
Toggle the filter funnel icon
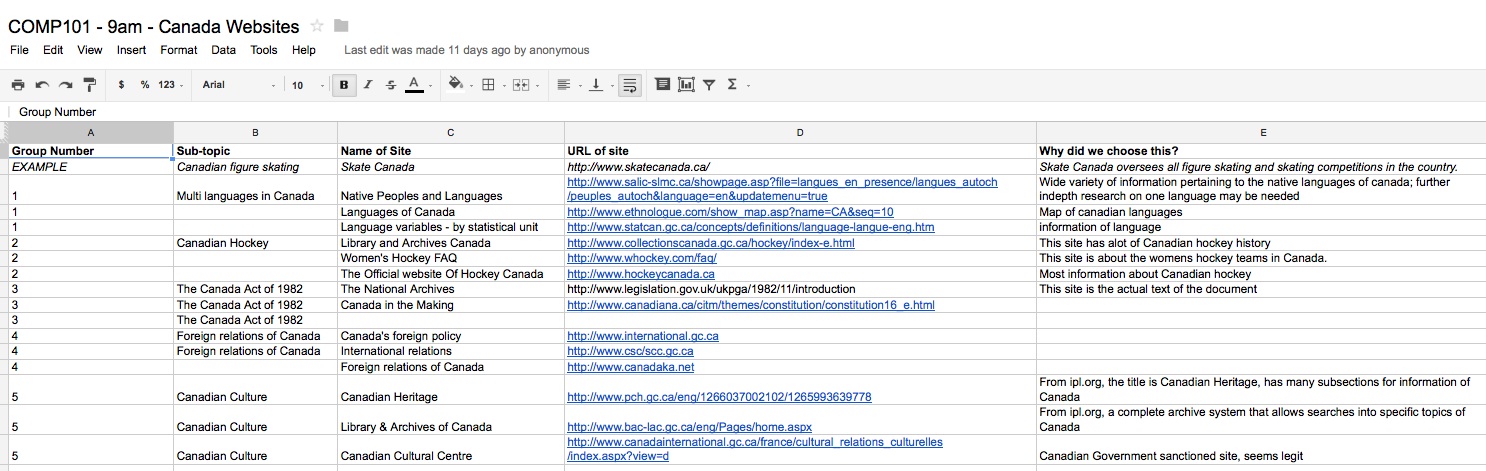click(709, 85)
